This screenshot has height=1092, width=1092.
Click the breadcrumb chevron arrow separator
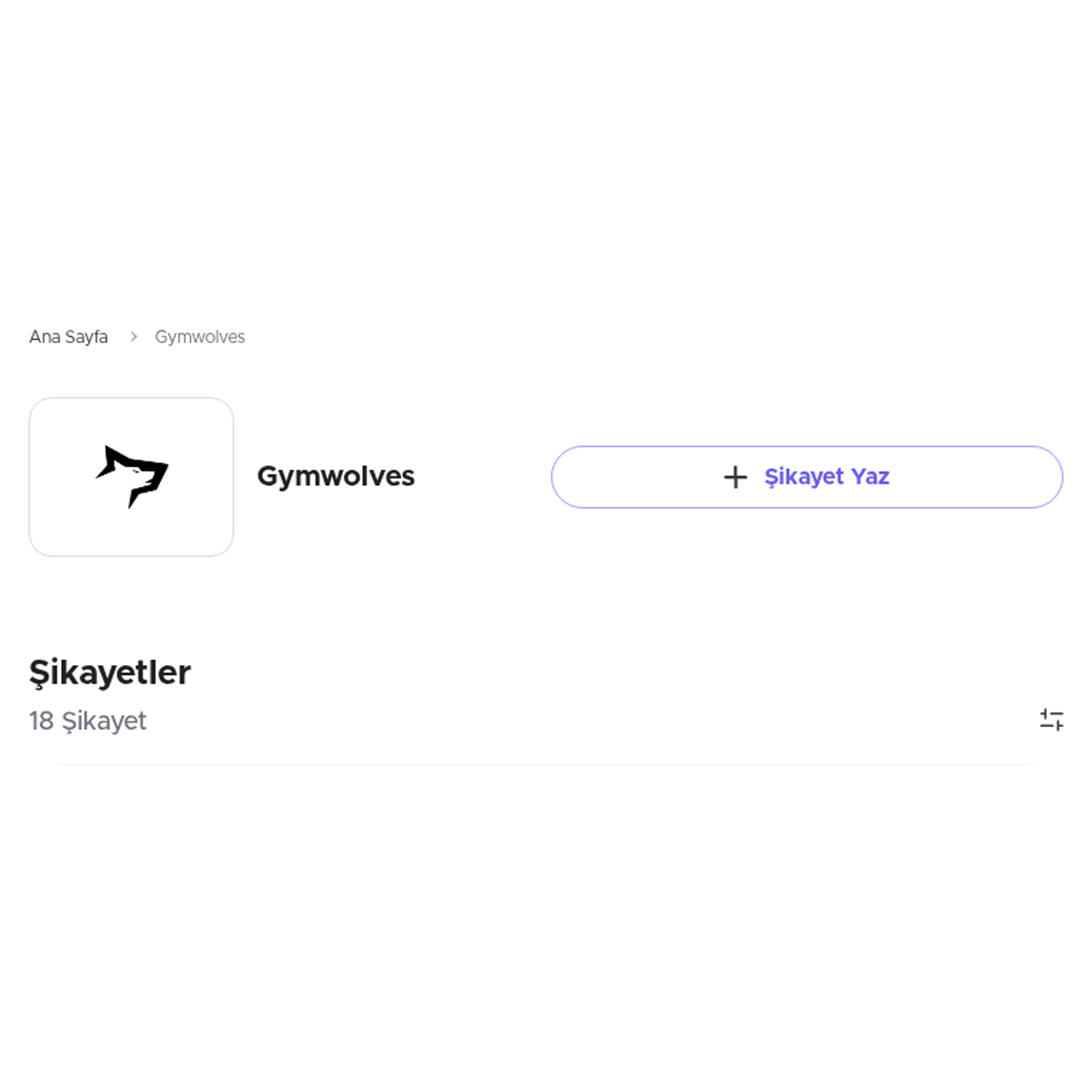click(133, 337)
